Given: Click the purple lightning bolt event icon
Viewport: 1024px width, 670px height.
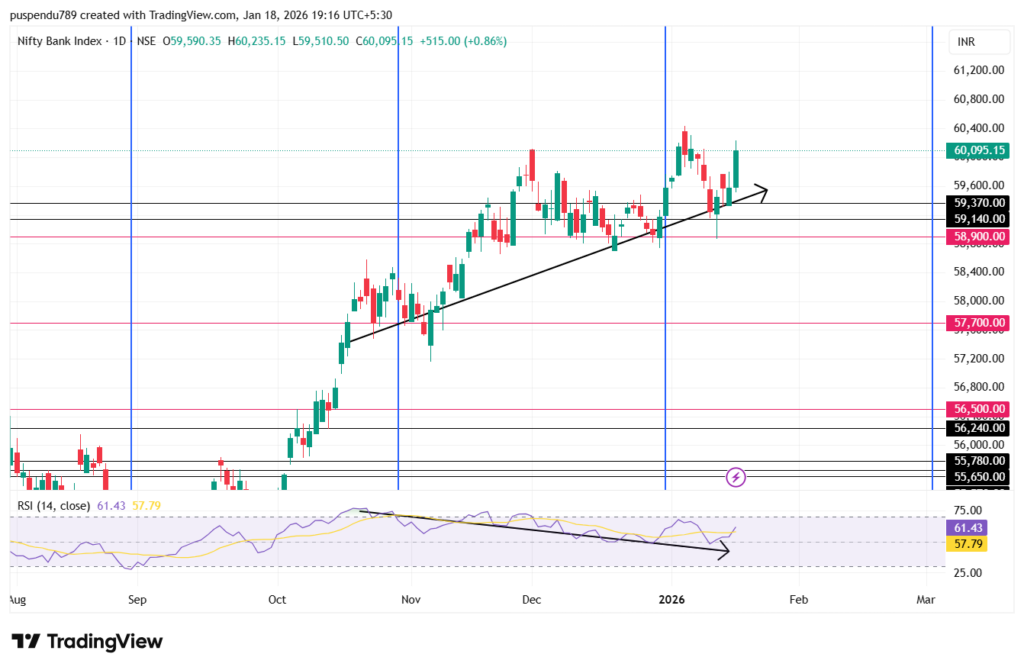Looking at the screenshot, I should [736, 477].
